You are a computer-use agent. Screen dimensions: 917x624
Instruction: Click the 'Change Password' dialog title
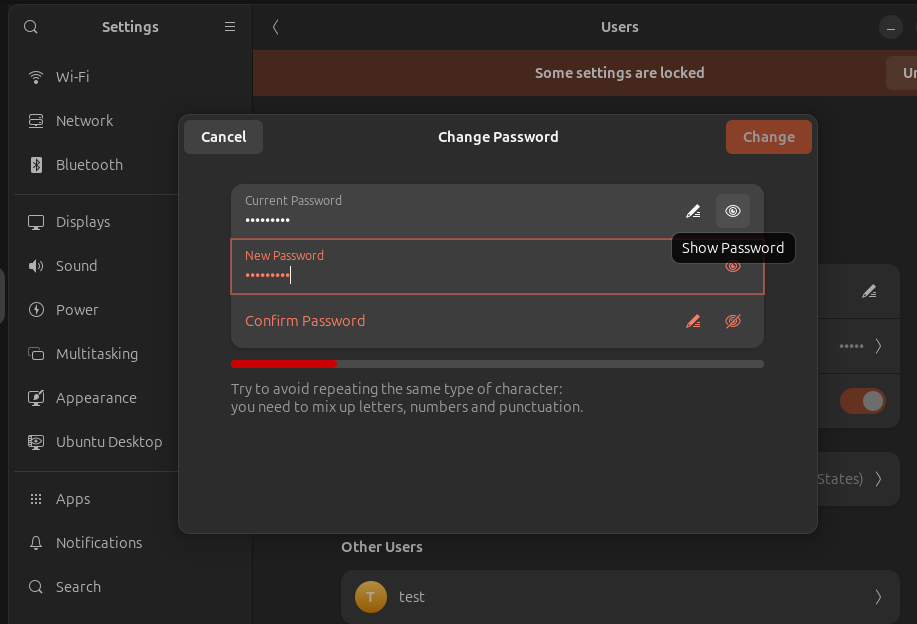[498, 137]
